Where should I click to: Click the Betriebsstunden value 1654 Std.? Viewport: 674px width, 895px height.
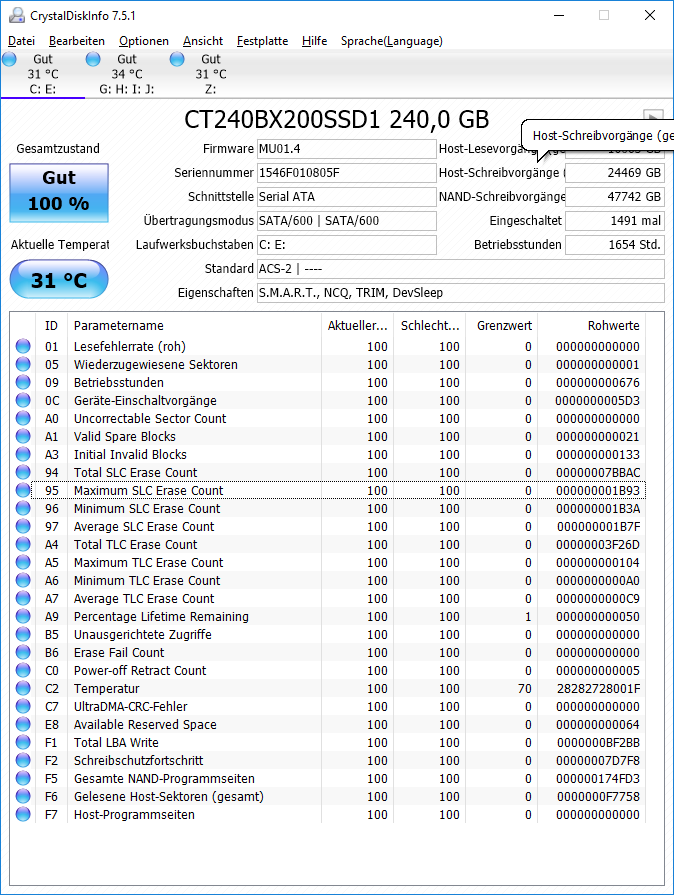tap(615, 245)
